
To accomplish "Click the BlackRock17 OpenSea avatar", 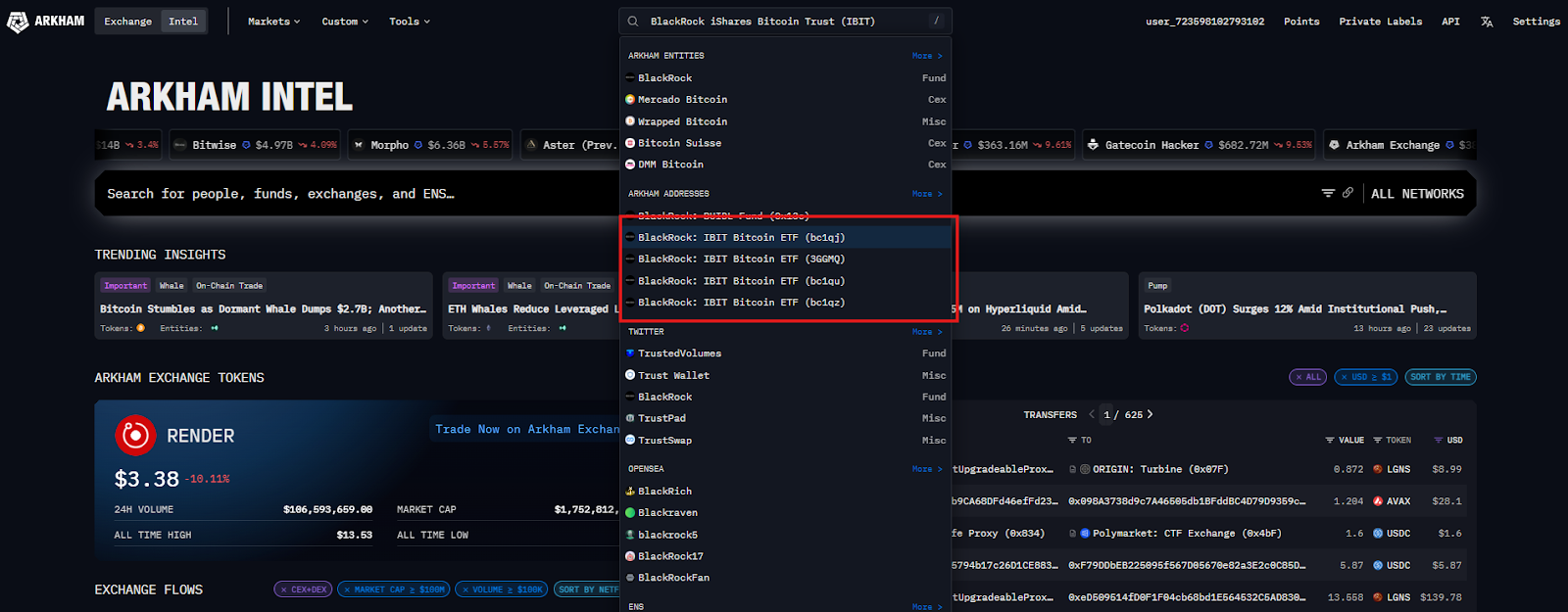I will coord(630,556).
